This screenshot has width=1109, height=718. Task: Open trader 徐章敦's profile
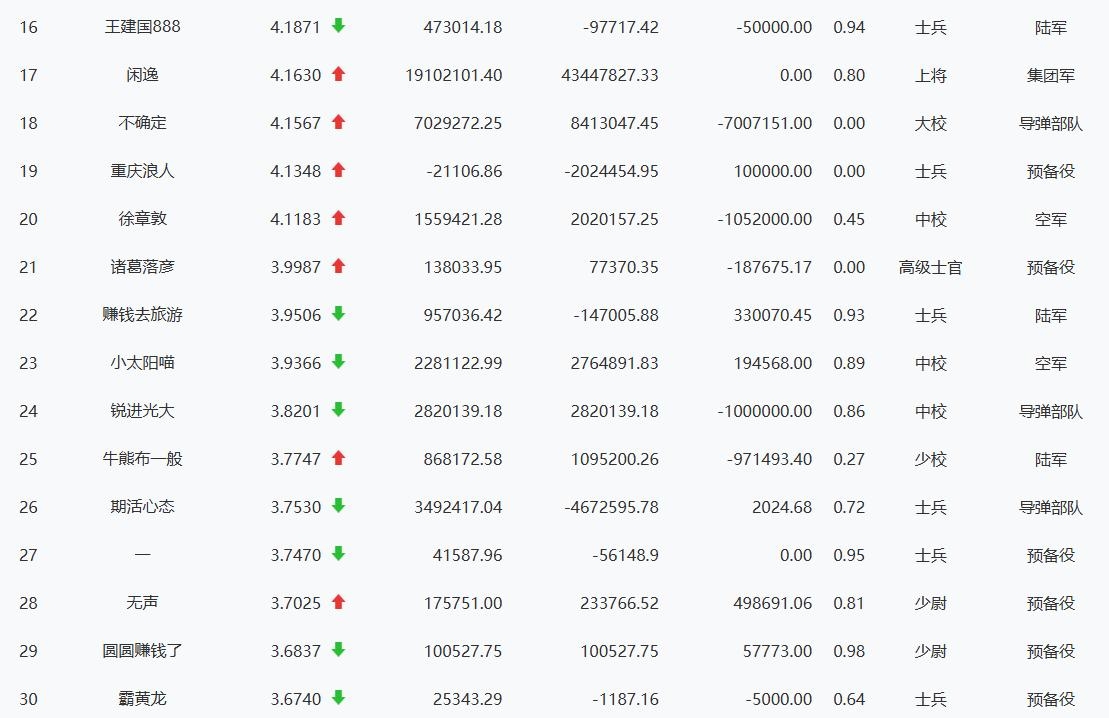tap(142, 219)
